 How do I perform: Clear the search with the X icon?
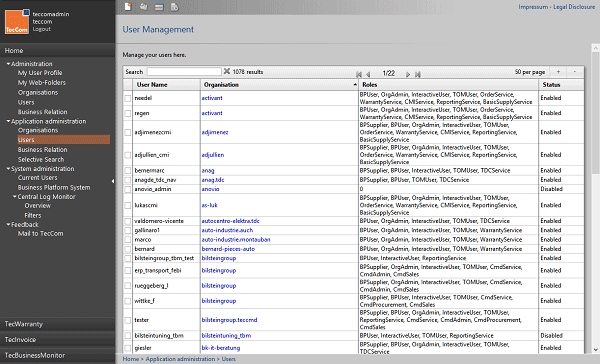227,71
